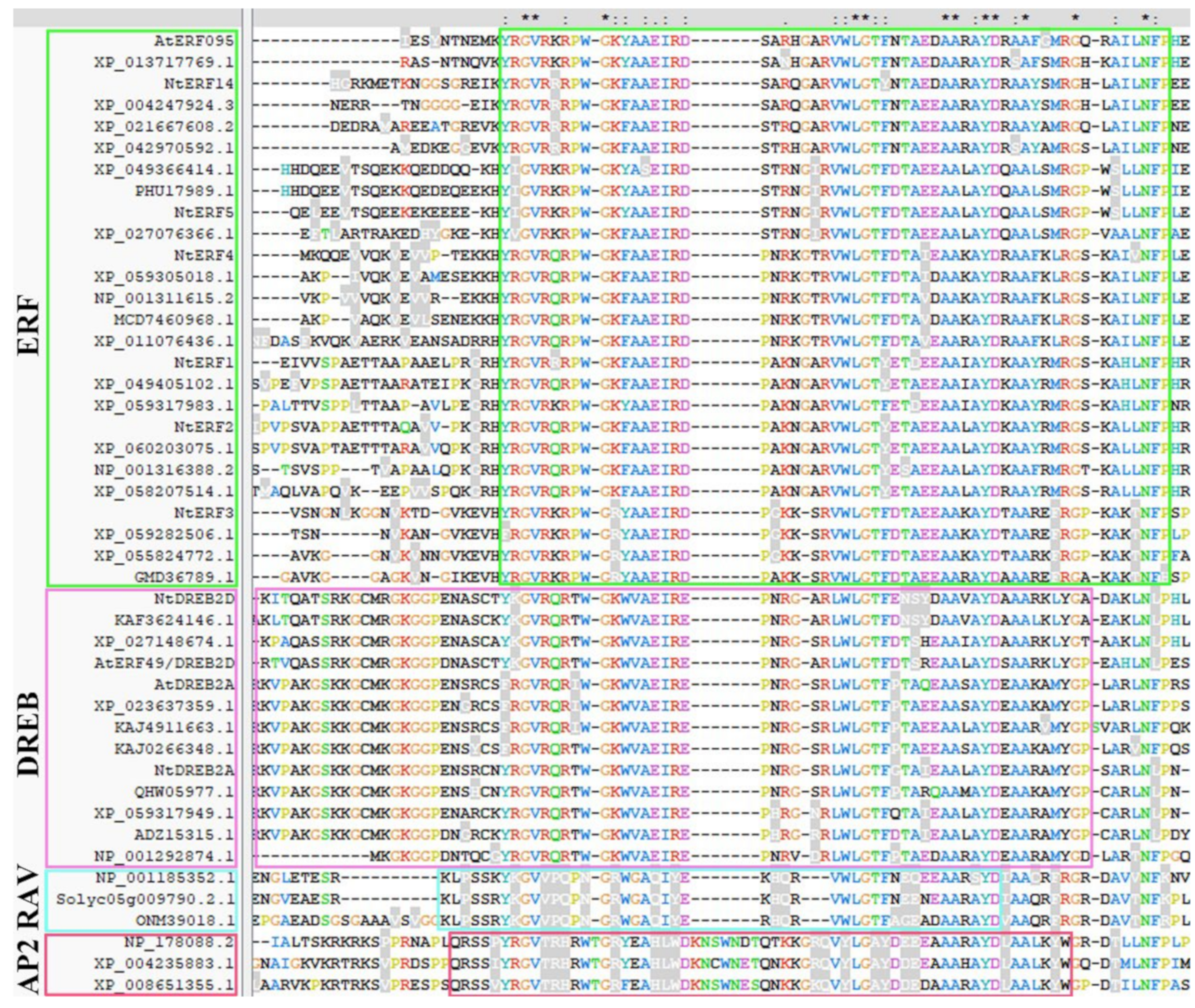Viewport: 1195px width, 1008px height.
Task: Select the AtERF095 sequence name
Action: [193, 41]
